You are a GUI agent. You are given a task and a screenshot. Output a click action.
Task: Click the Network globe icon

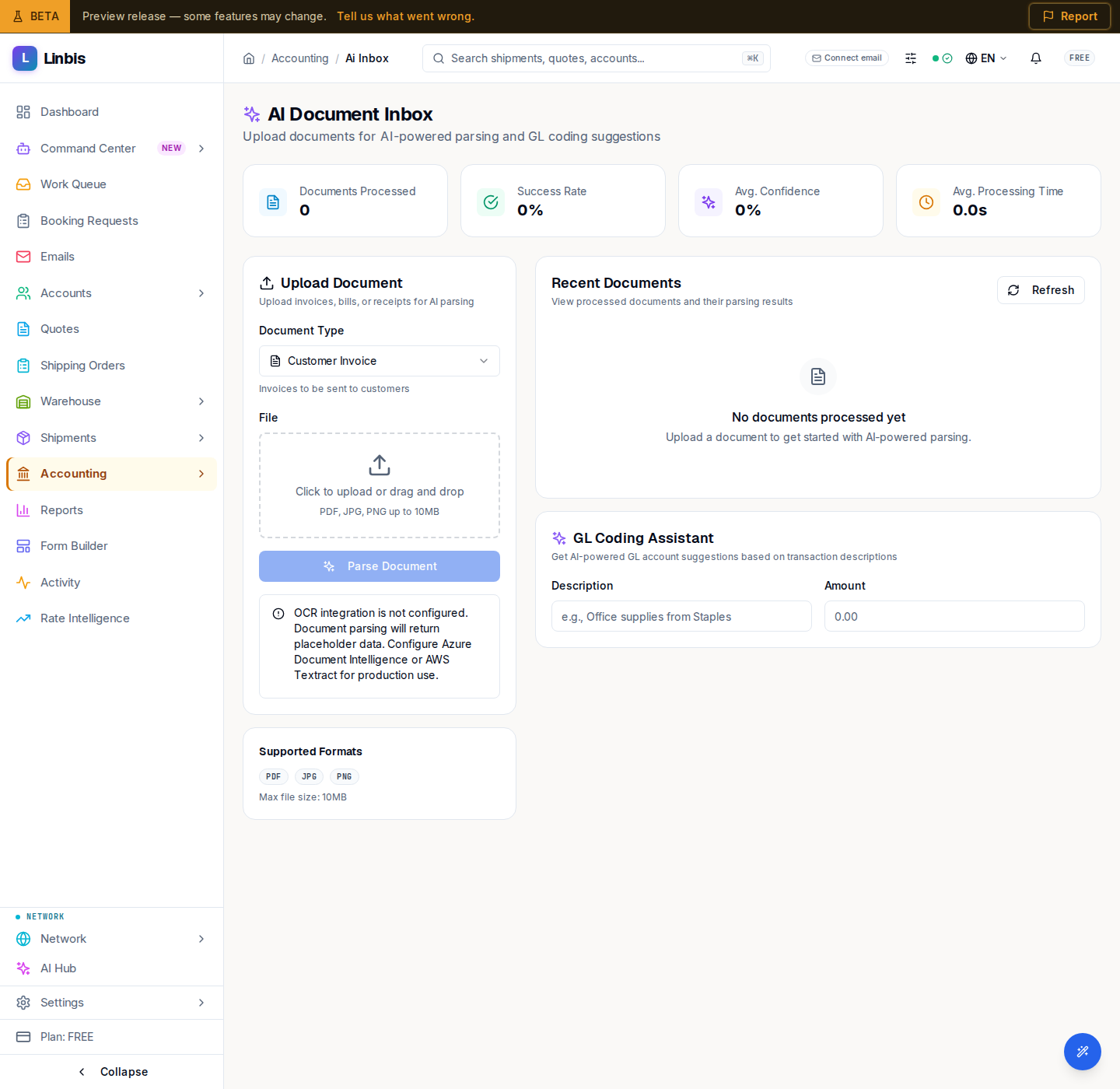[23, 939]
